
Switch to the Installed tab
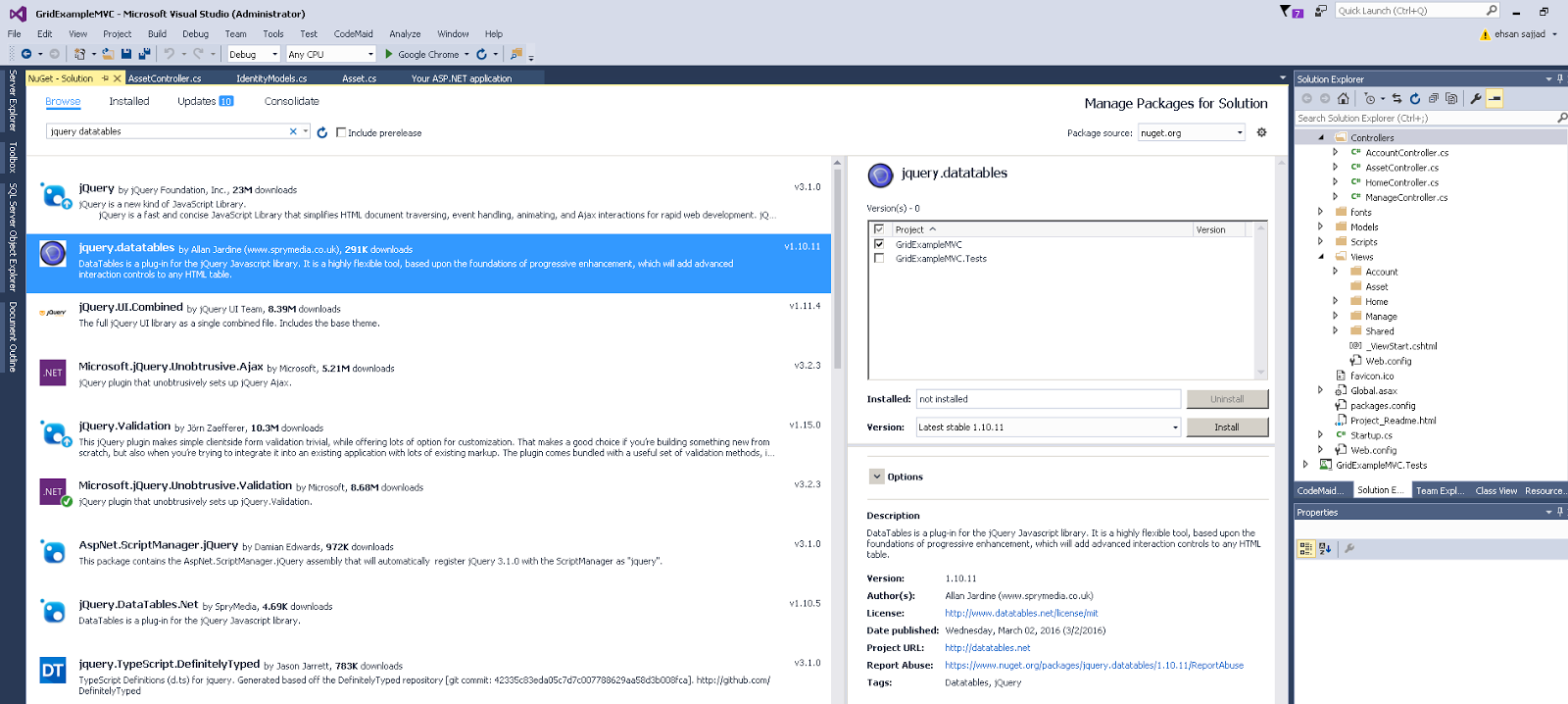pyautogui.click(x=129, y=101)
